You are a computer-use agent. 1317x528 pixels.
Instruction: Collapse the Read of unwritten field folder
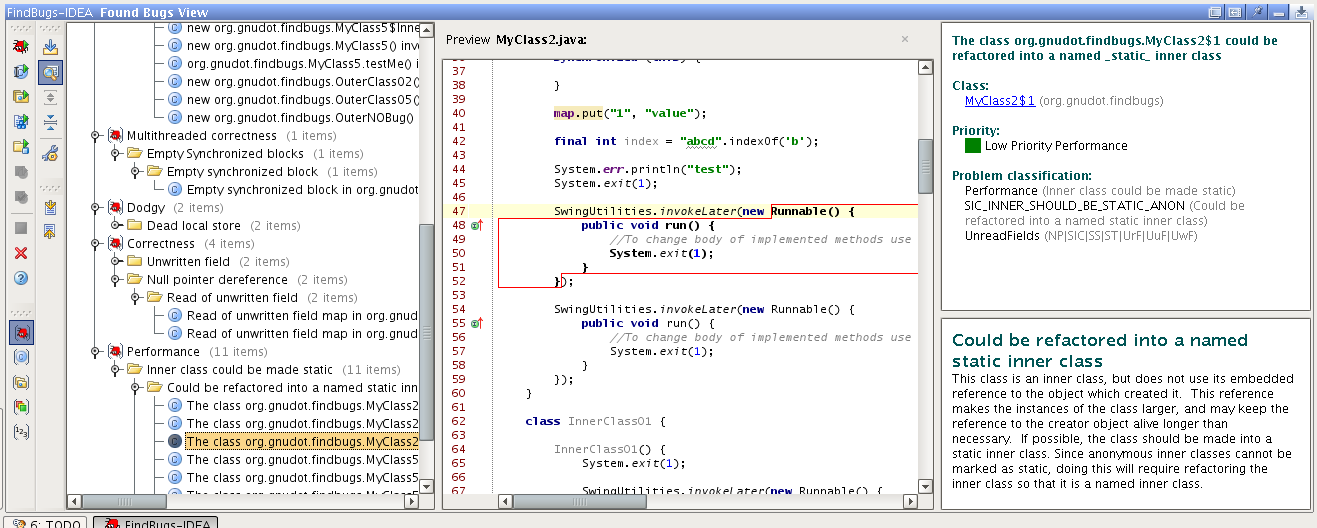pos(135,298)
